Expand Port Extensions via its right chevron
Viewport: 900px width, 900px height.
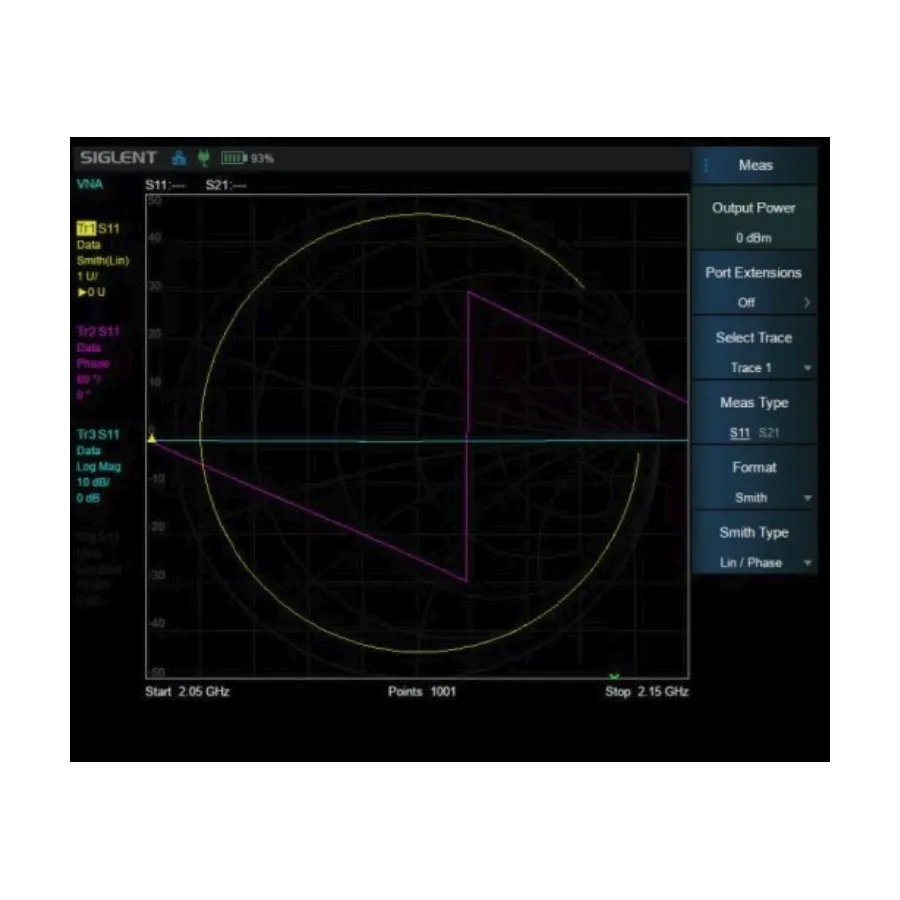click(808, 302)
